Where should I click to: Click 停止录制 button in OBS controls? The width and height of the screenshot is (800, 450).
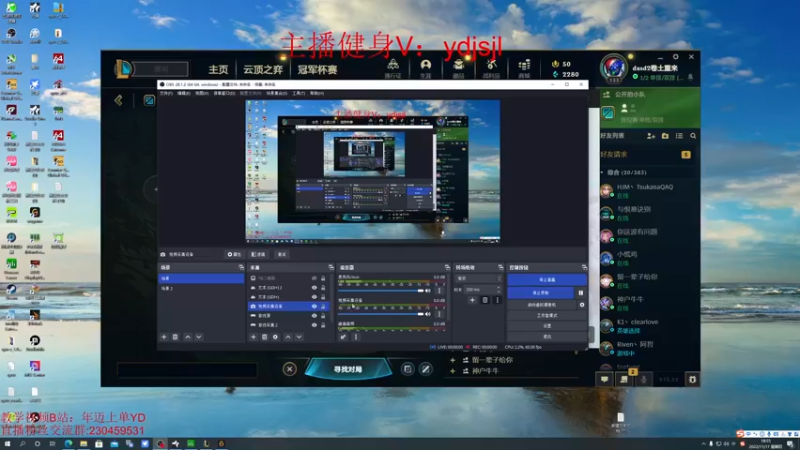point(541,293)
